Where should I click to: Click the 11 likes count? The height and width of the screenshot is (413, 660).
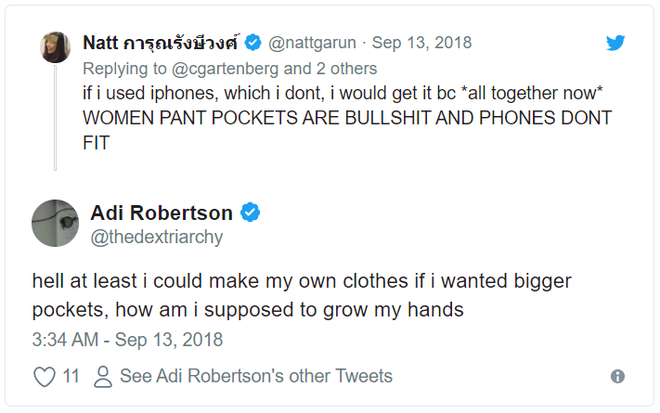tap(71, 377)
